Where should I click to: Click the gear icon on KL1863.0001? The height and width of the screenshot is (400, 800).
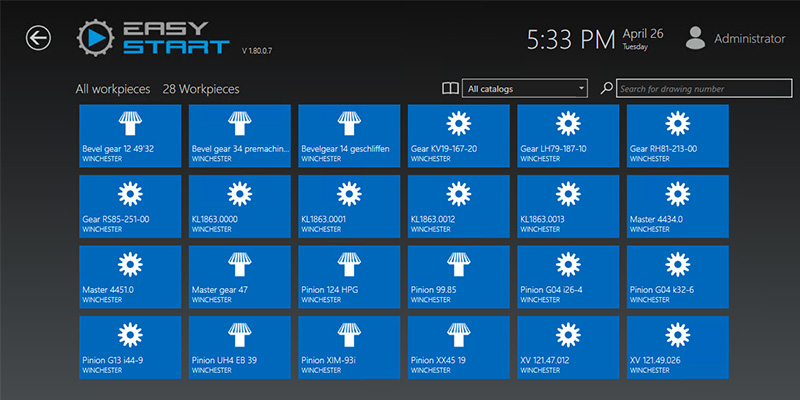tap(349, 194)
